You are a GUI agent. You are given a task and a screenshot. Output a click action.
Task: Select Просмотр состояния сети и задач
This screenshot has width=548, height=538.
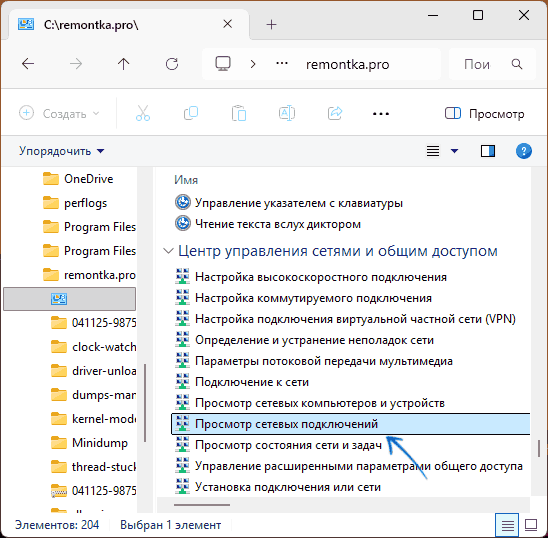click(278, 445)
